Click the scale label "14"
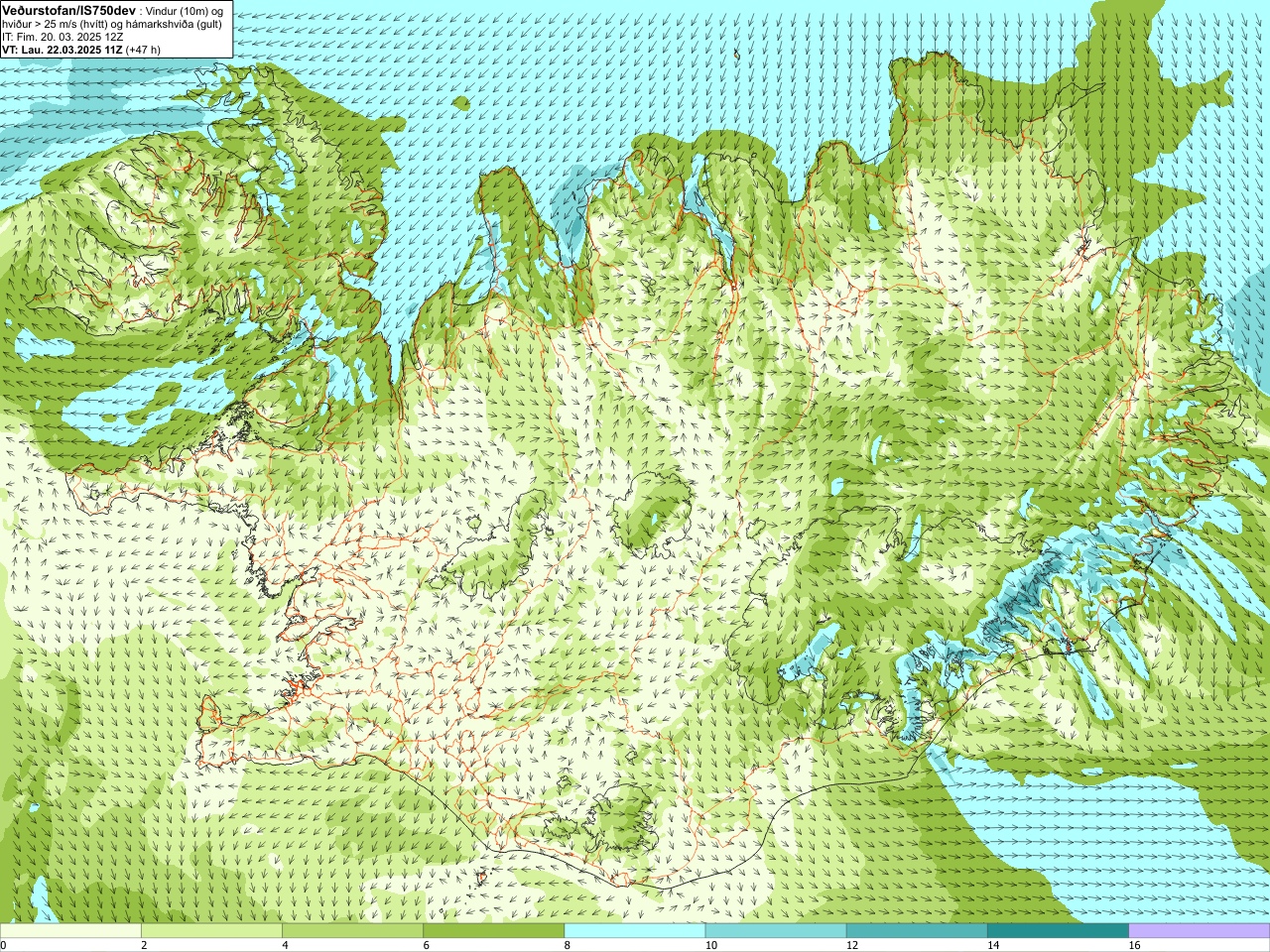Image resolution: width=1270 pixels, height=952 pixels. [994, 945]
